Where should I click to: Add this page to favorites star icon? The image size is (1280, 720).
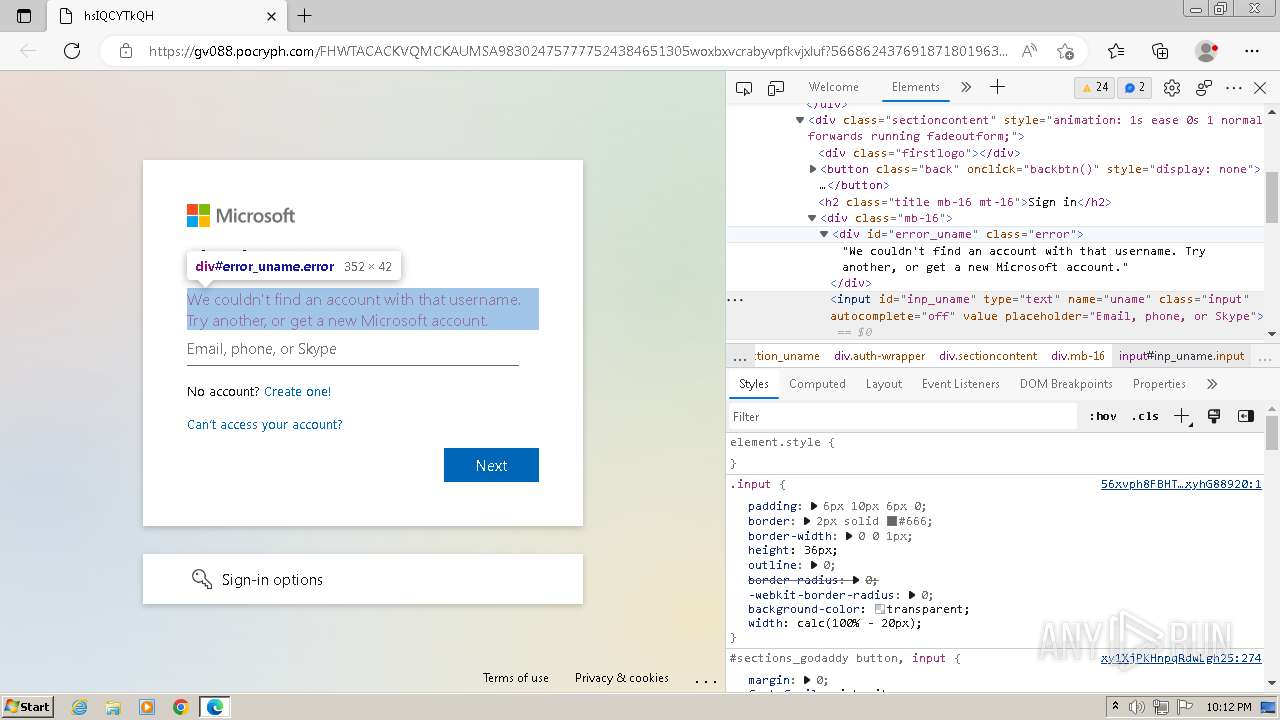1065,51
